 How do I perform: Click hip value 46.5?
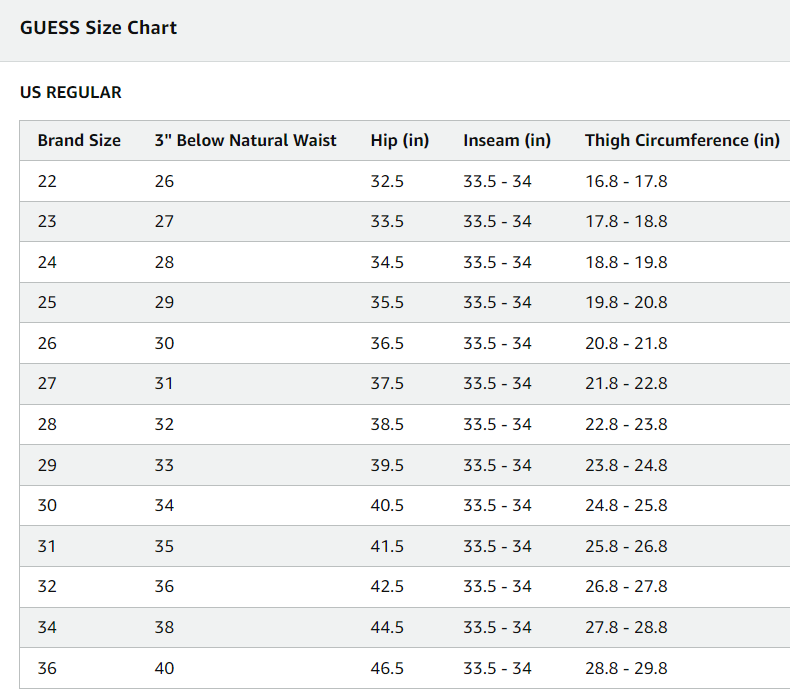pyautogui.click(x=387, y=668)
